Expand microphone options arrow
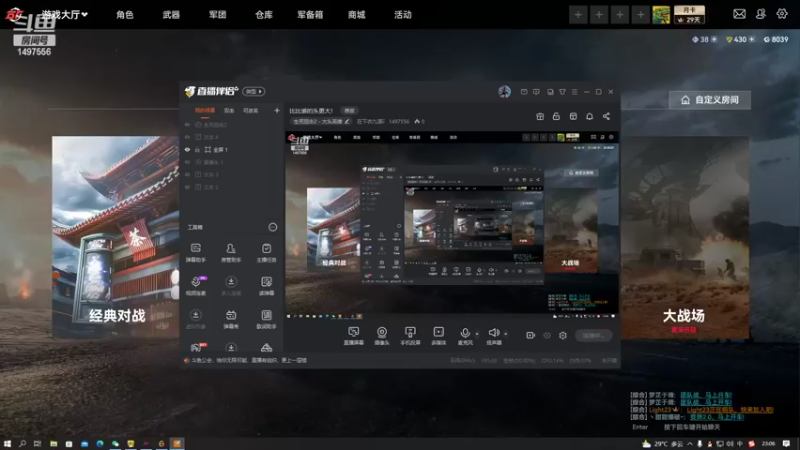800x450 pixels. point(477,334)
